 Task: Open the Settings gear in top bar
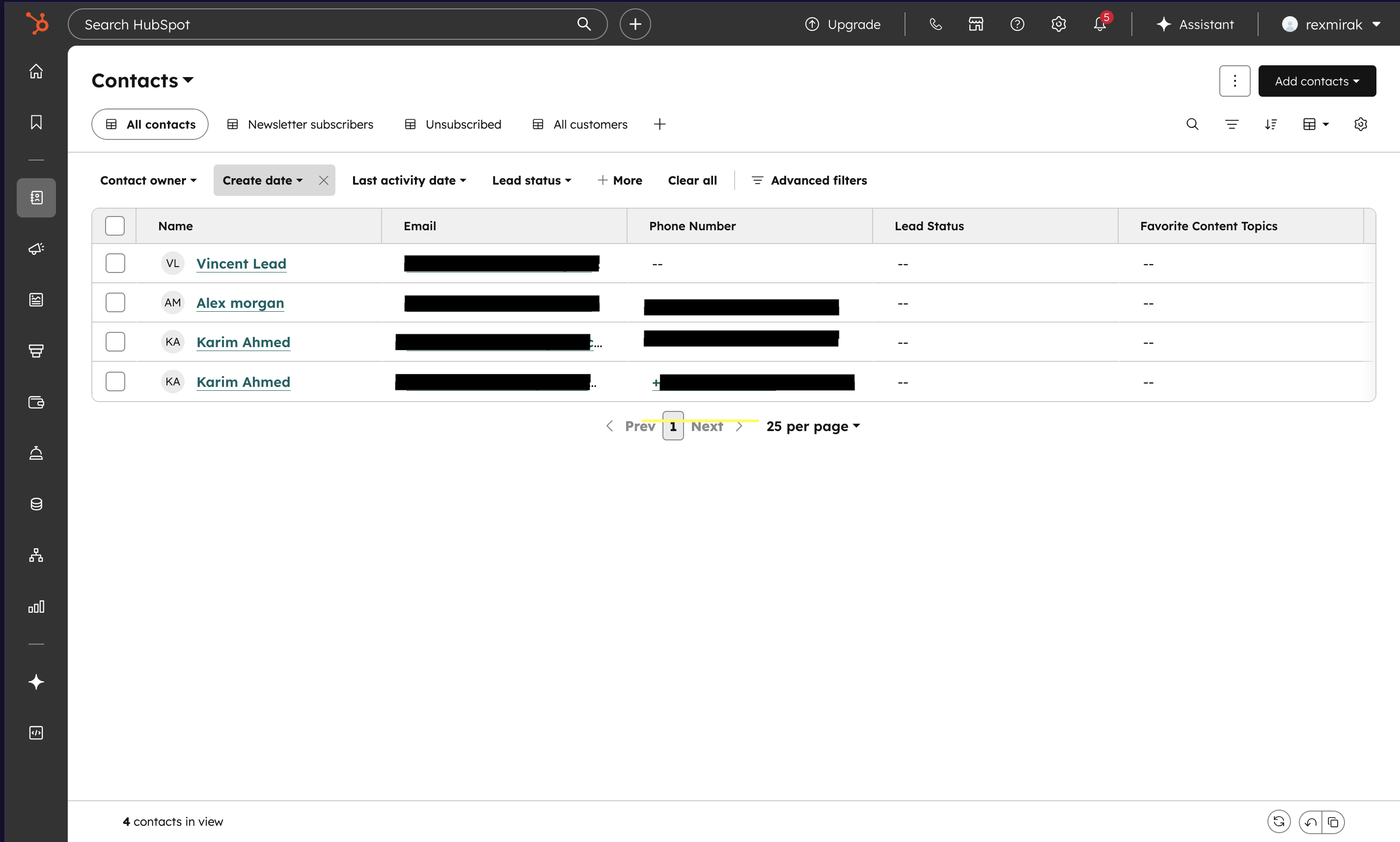1059,24
